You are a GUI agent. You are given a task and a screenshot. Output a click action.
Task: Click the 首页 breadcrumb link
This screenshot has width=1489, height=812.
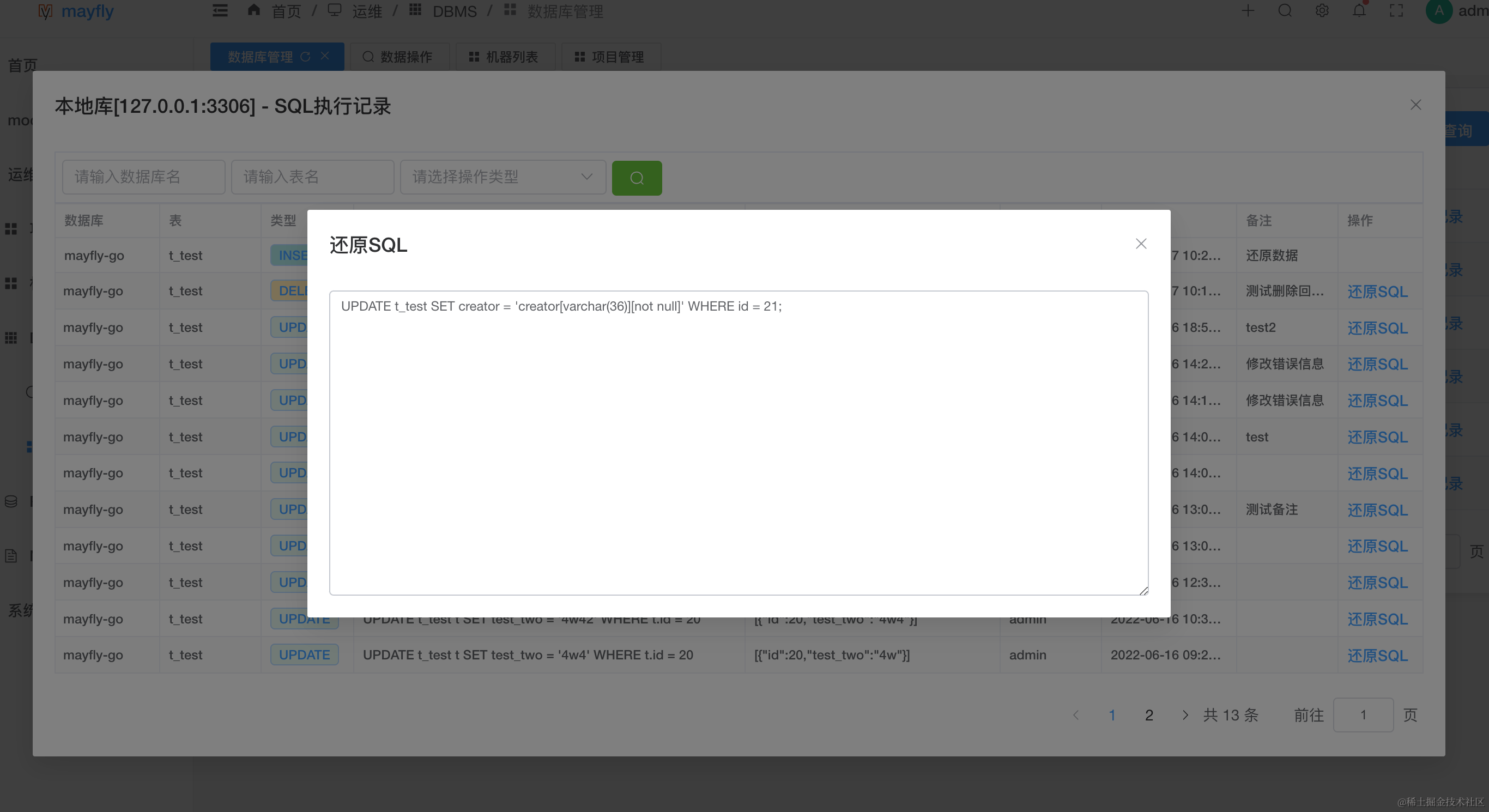pyautogui.click(x=287, y=11)
